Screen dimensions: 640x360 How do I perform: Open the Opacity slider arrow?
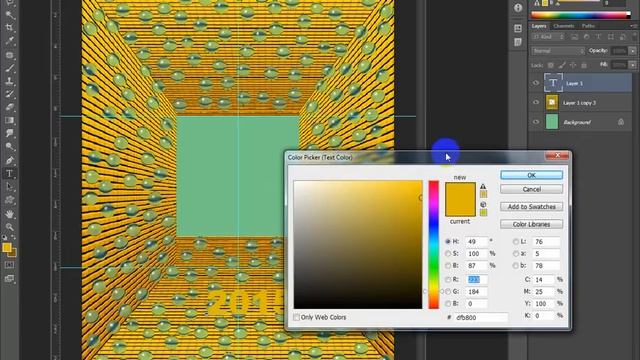(633, 51)
